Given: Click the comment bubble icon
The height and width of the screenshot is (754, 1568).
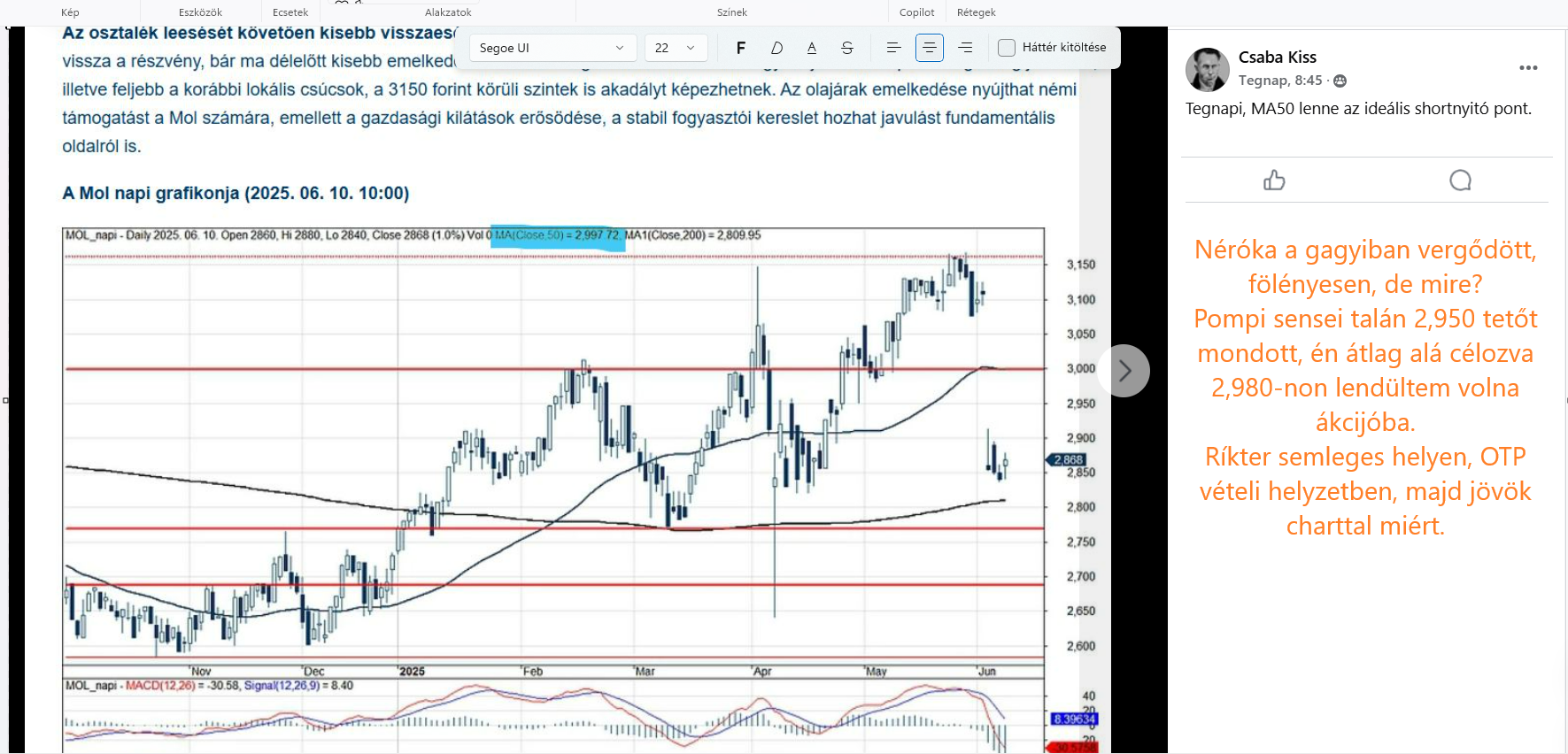Looking at the screenshot, I should click(x=1460, y=181).
